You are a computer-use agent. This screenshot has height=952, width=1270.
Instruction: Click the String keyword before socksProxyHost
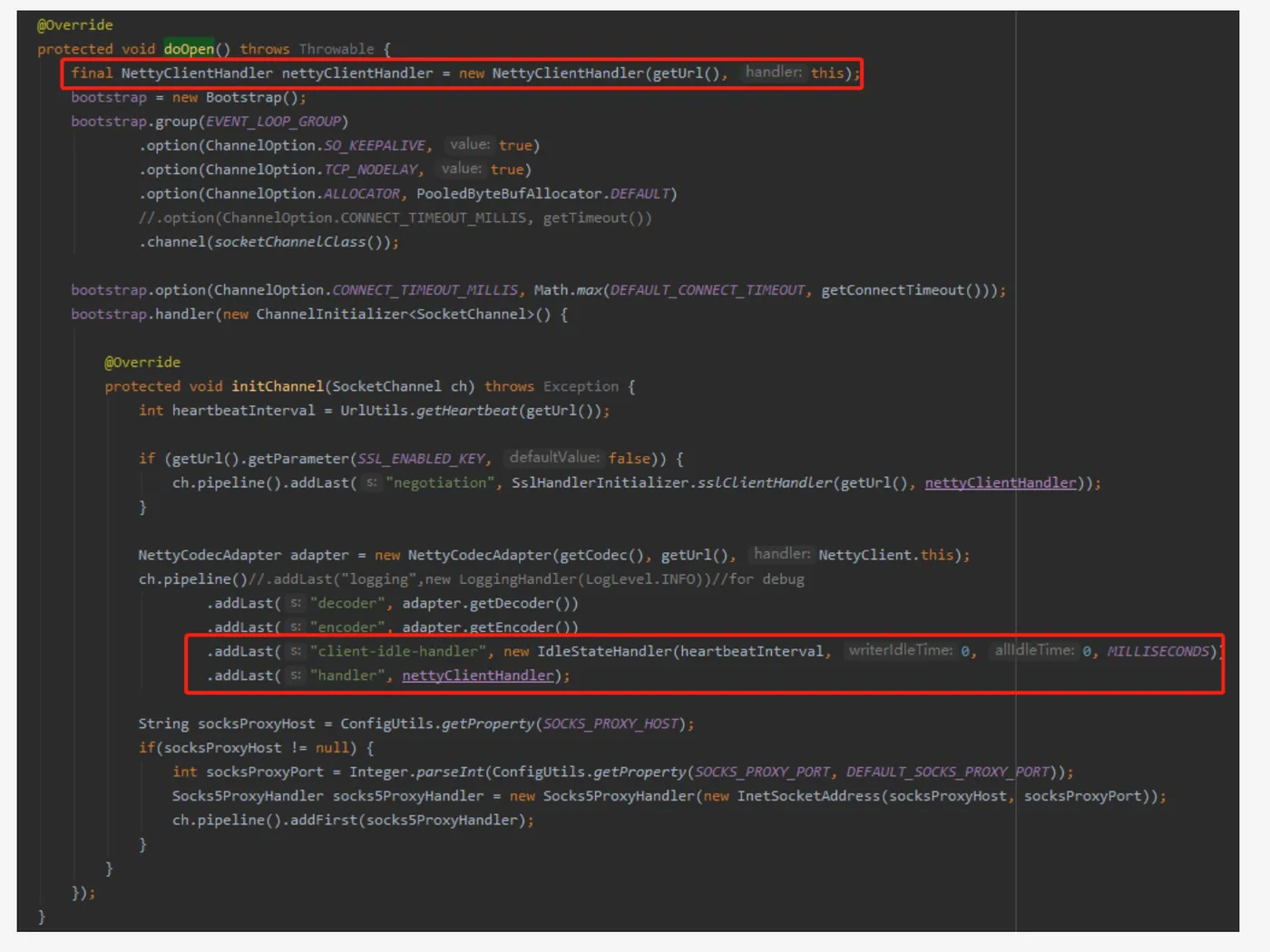click(163, 724)
